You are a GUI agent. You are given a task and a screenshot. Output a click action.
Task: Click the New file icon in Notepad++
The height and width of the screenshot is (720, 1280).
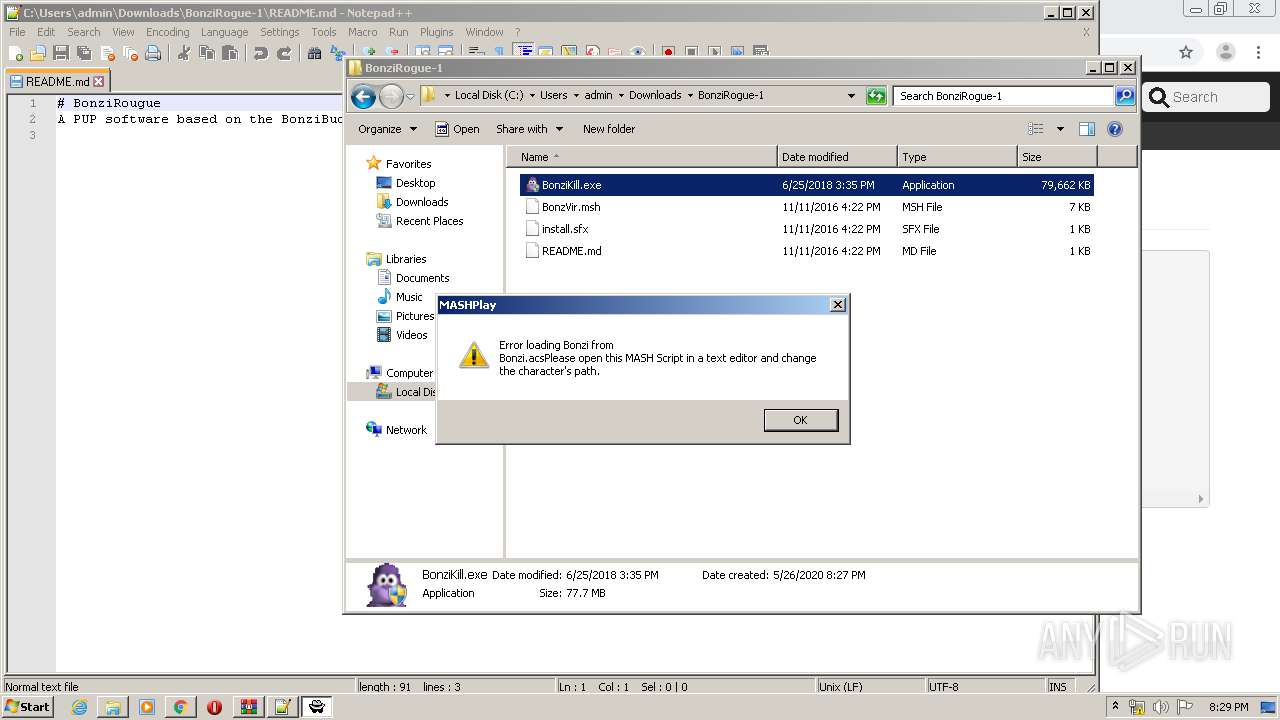coord(16,53)
